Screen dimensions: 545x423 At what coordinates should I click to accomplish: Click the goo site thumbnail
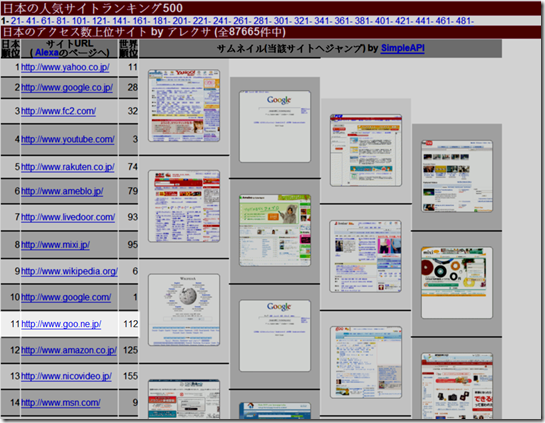coord(366,362)
